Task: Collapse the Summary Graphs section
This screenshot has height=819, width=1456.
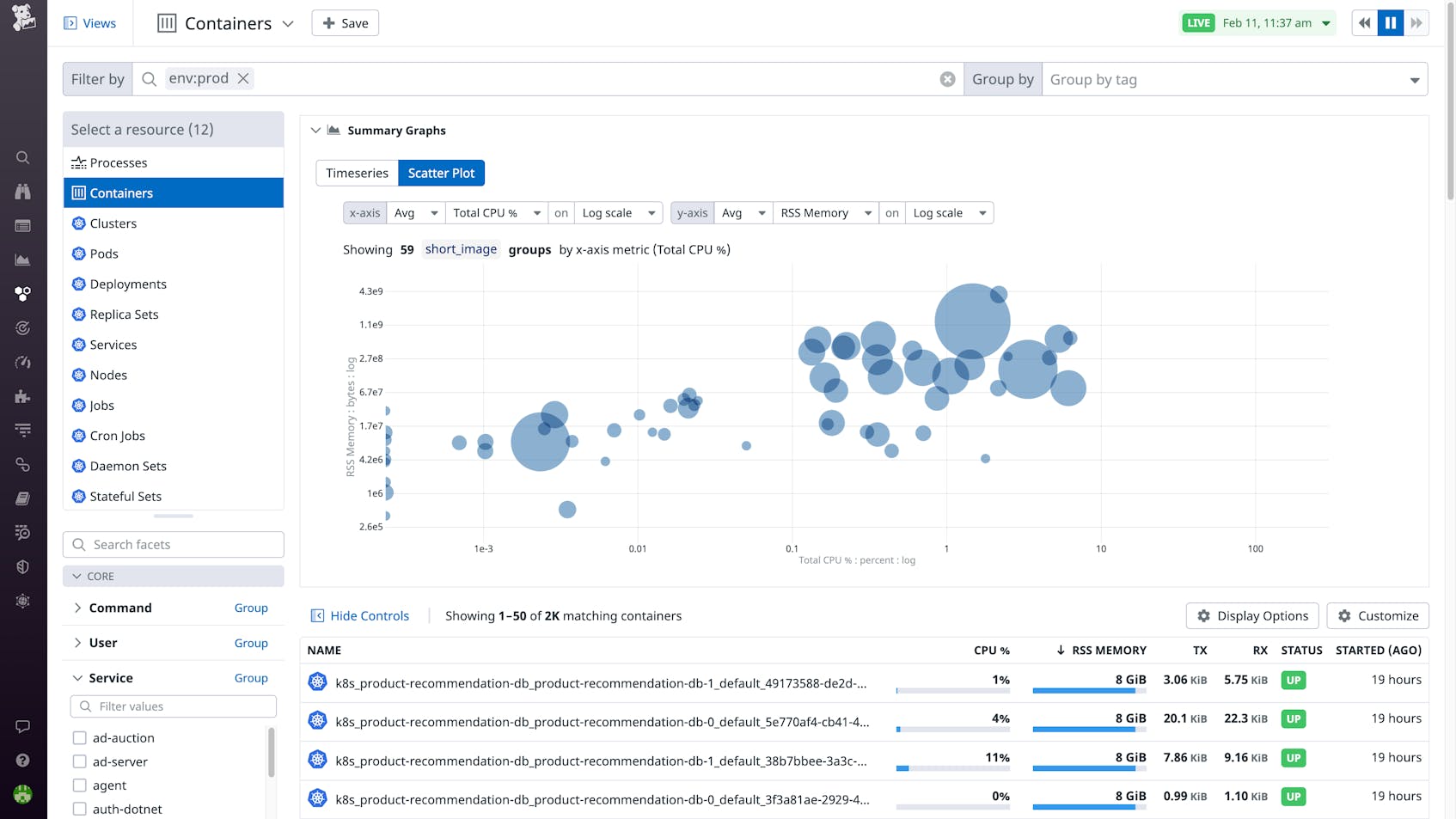Action: [x=315, y=130]
